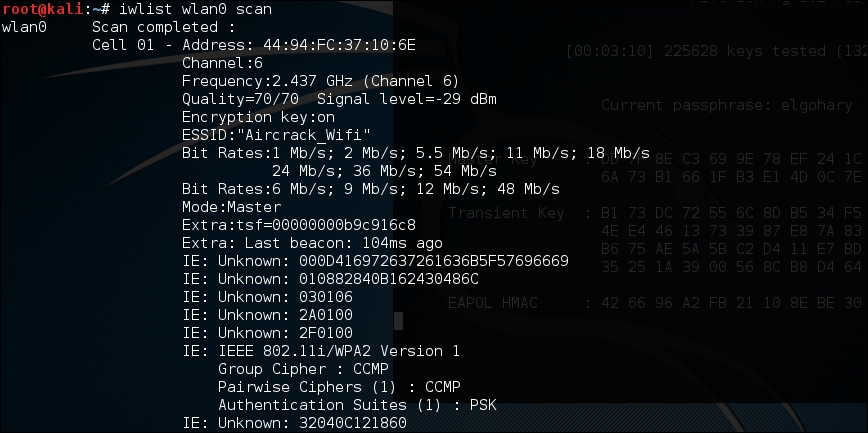Image resolution: width=868 pixels, height=433 pixels.
Task: Click the "Encryption key:on" line
Action: click(x=258, y=116)
